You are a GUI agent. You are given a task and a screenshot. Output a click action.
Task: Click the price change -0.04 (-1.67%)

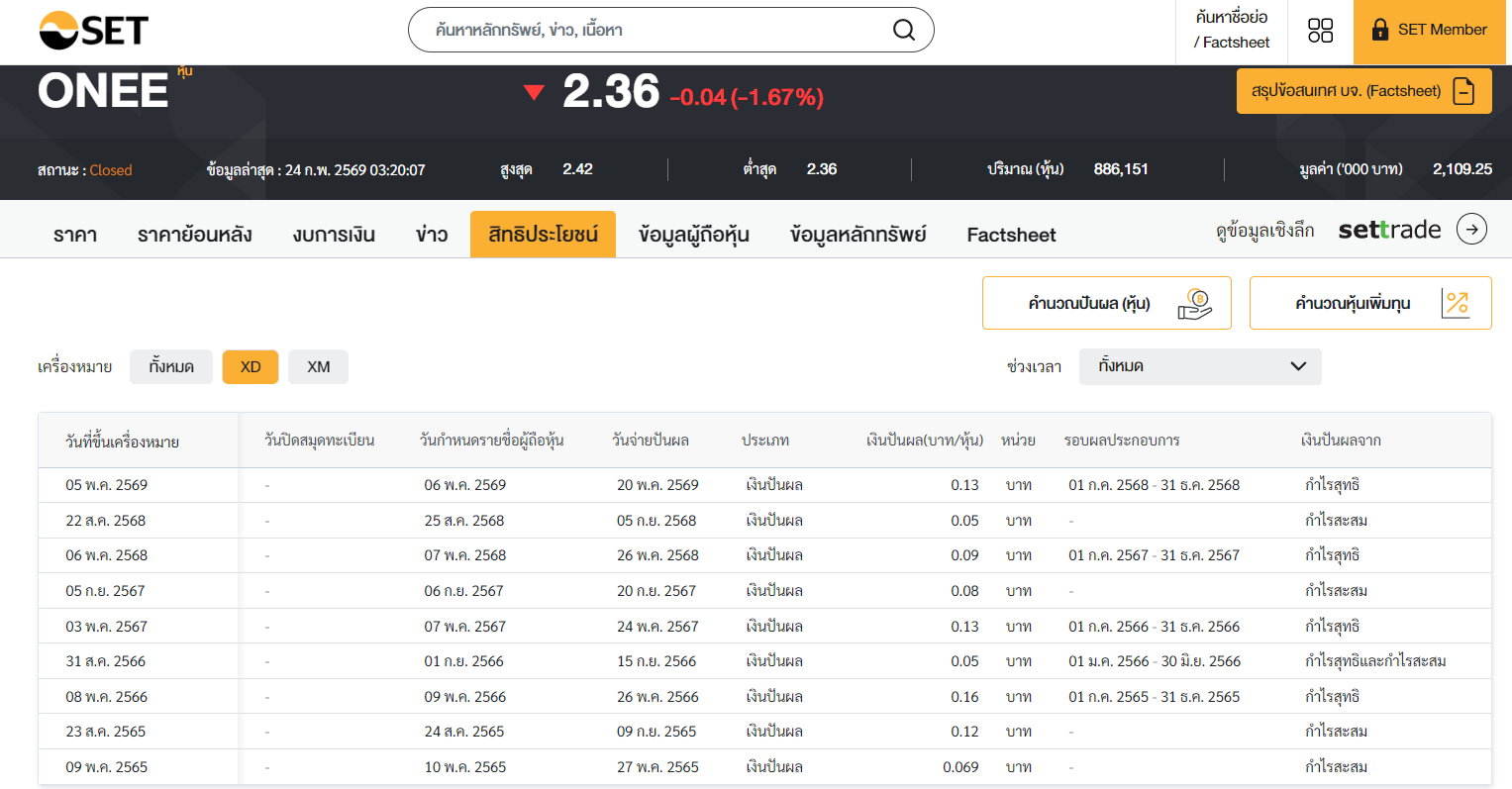pos(747,97)
